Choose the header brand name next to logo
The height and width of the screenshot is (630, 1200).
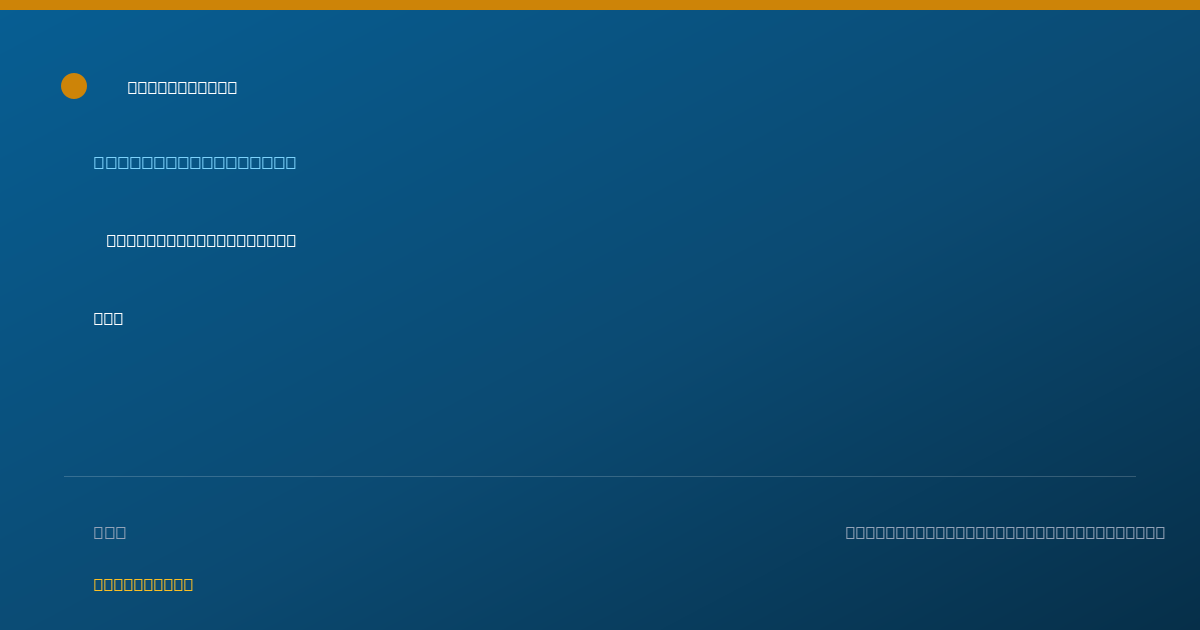pos(182,87)
